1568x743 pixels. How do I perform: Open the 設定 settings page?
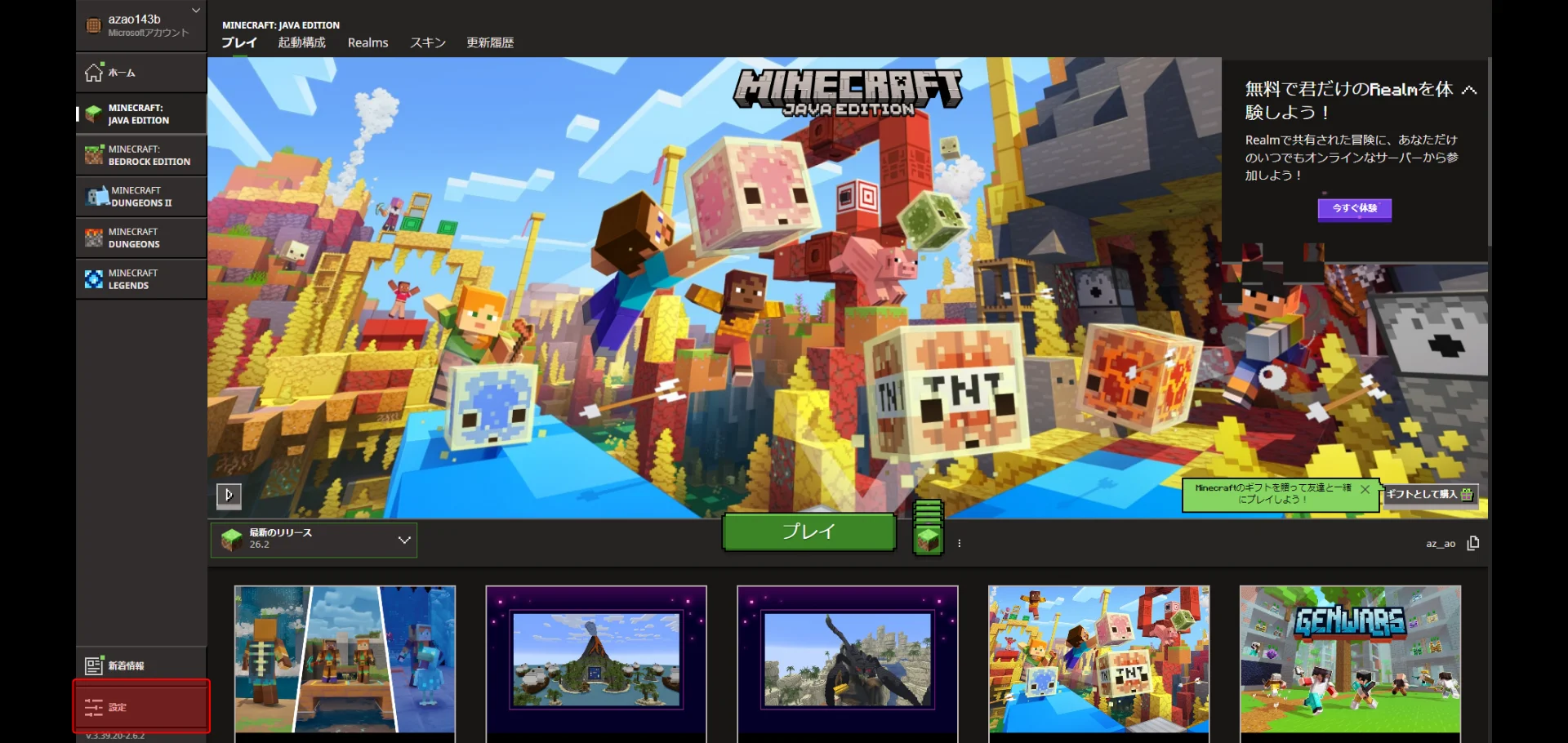[x=140, y=707]
